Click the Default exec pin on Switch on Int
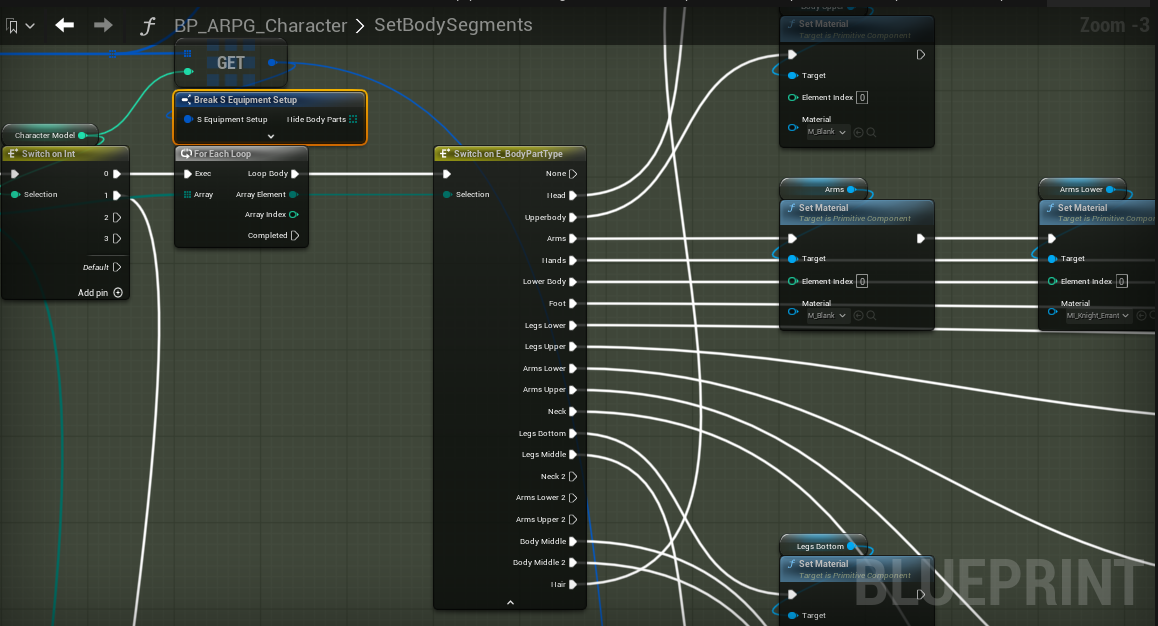1158x626 pixels. (117, 267)
